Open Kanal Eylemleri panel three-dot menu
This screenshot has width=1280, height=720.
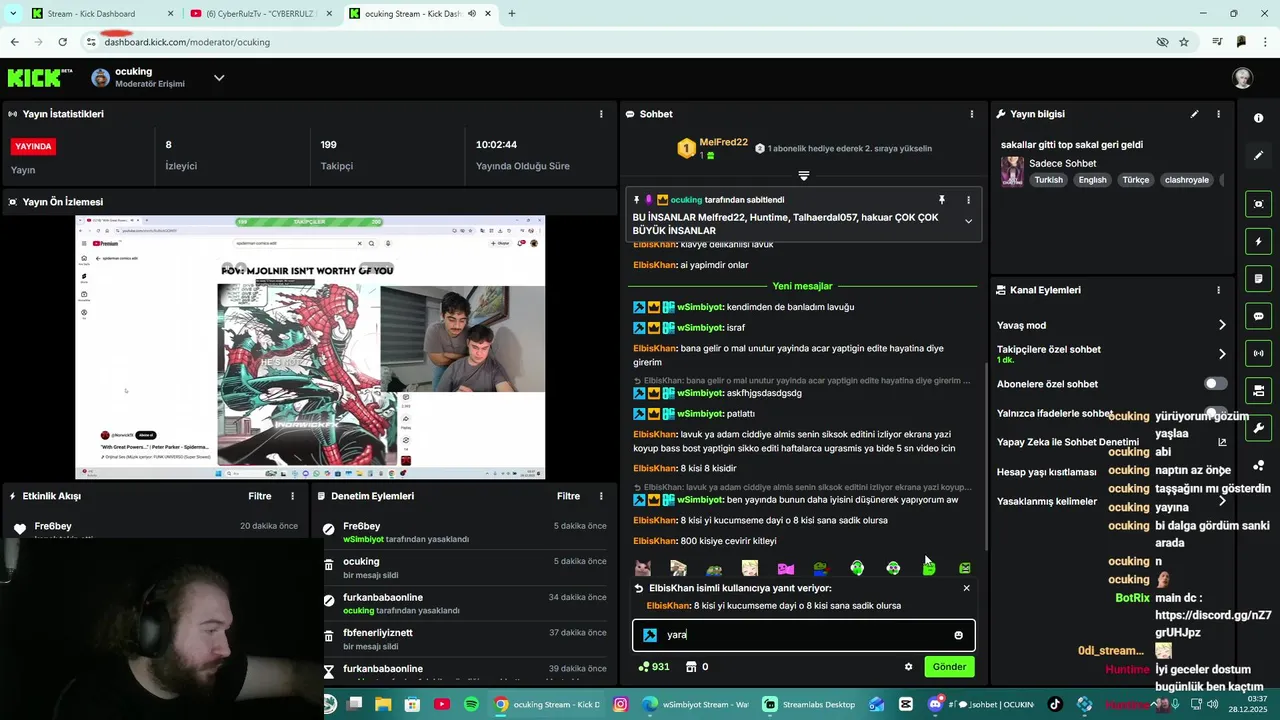1218,290
